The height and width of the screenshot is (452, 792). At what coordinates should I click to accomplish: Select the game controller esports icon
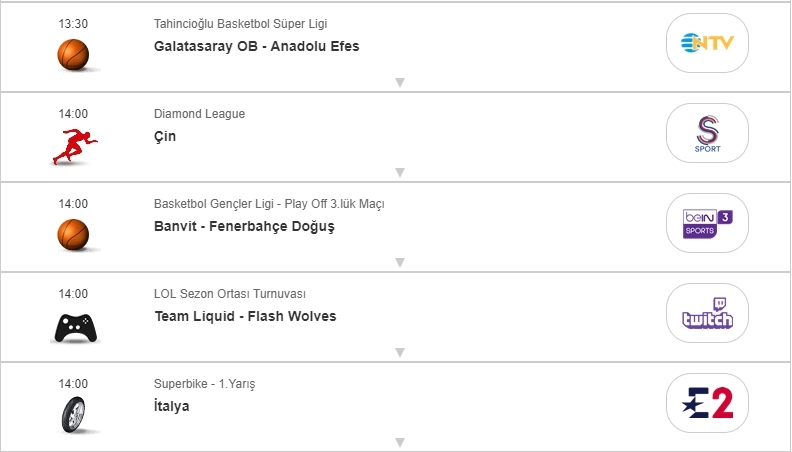coord(73,326)
